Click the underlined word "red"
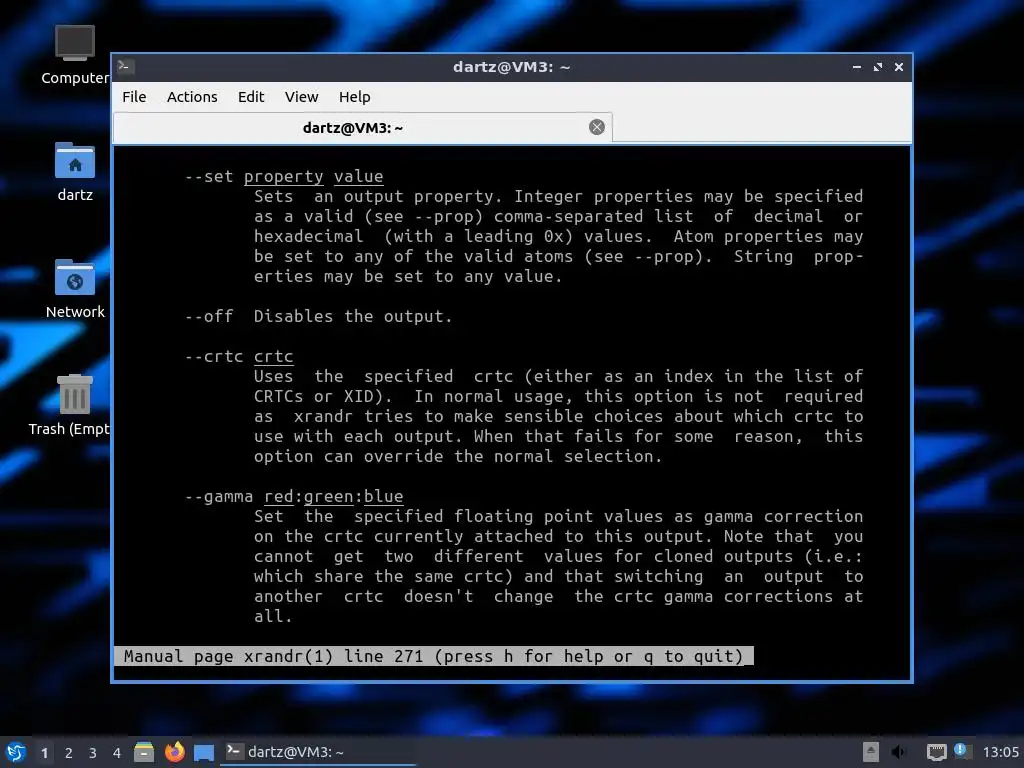This screenshot has width=1024, height=768. [x=279, y=496]
